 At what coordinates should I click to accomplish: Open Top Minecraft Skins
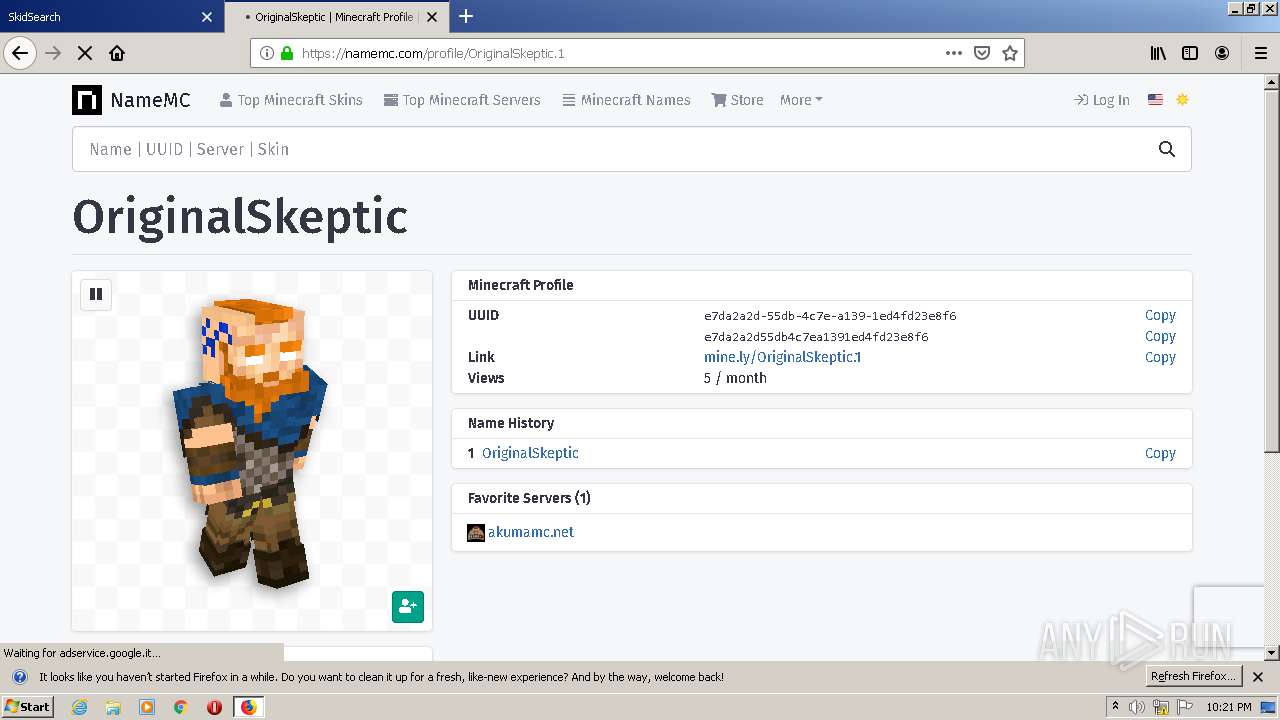point(291,100)
